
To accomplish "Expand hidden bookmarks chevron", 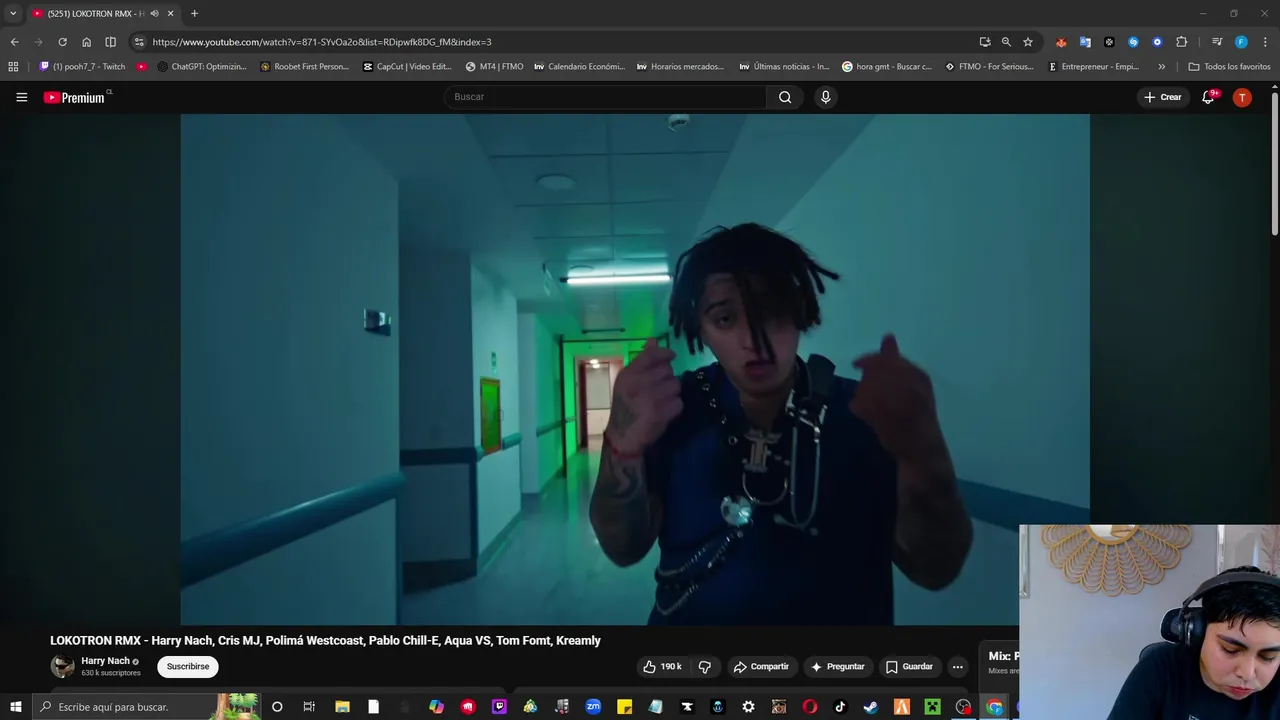I will pyautogui.click(x=1161, y=67).
